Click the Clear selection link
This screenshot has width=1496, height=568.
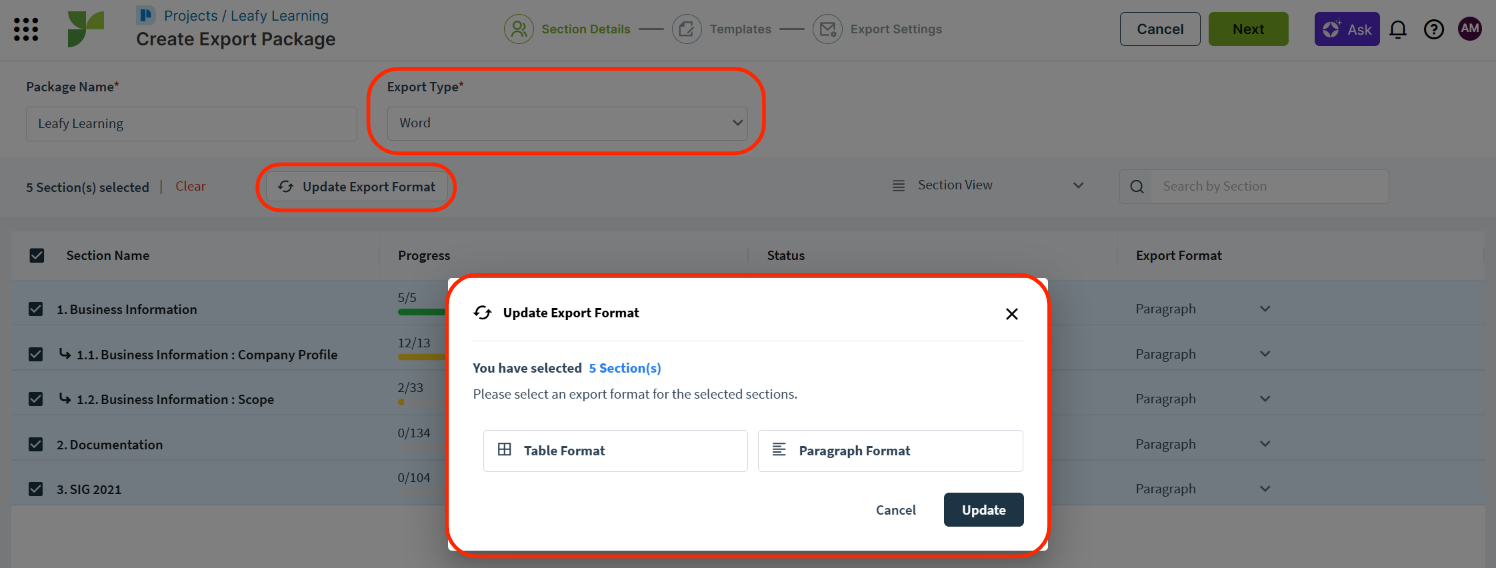point(190,186)
